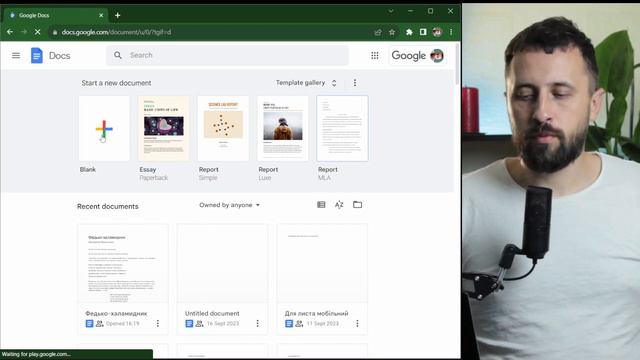Open the browser extensions puzzle icon

(409, 32)
